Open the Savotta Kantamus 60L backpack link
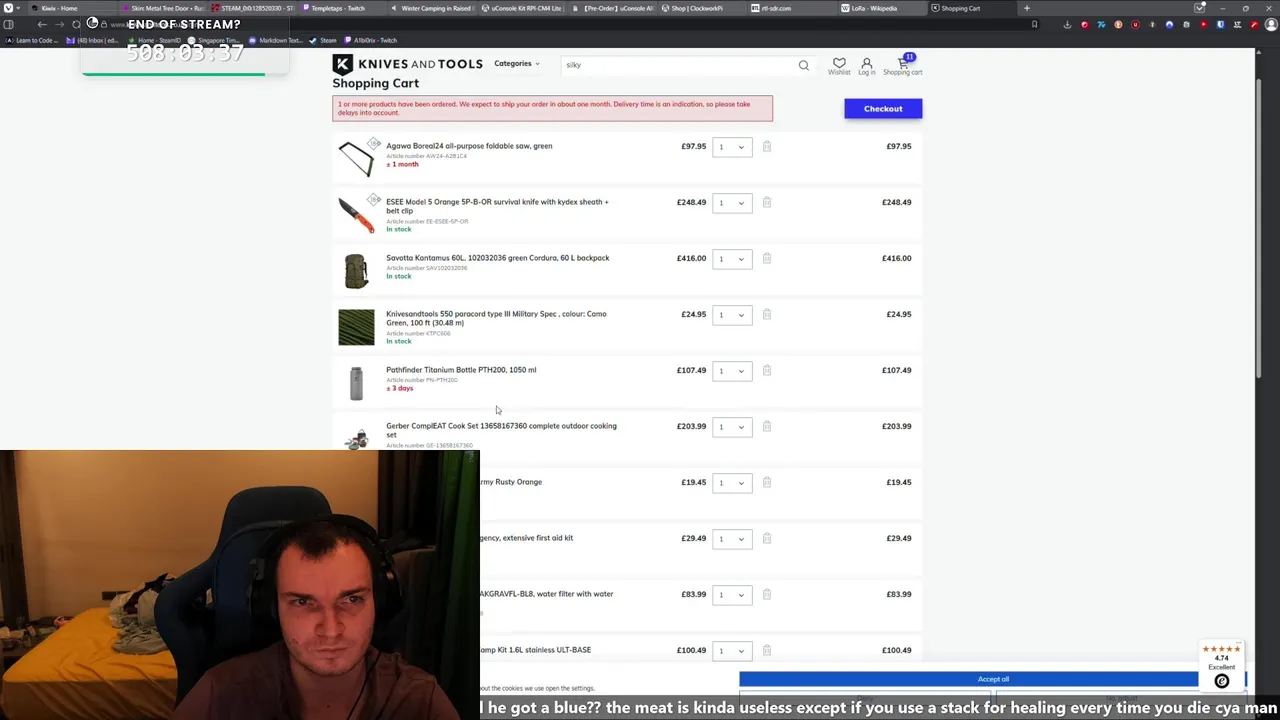The width and height of the screenshot is (1280, 720). [497, 258]
